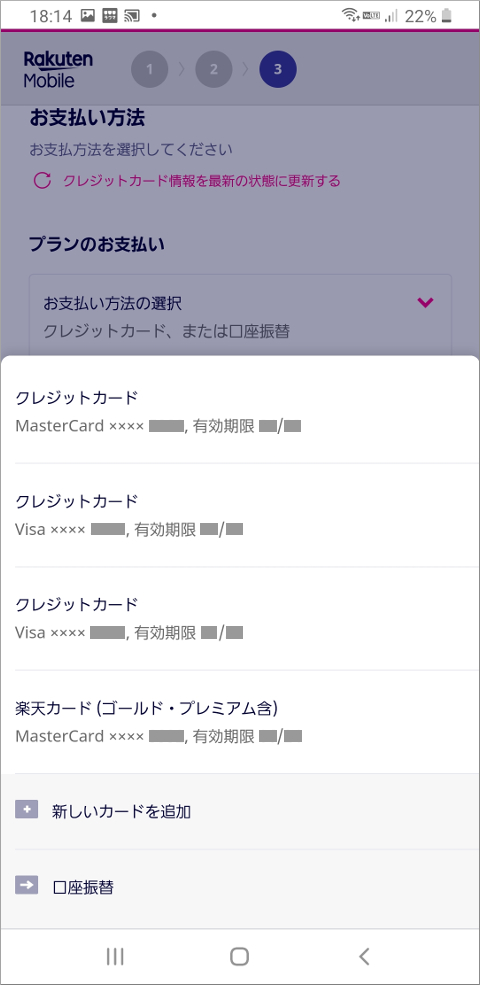Tap the Android home button

pos(239,956)
